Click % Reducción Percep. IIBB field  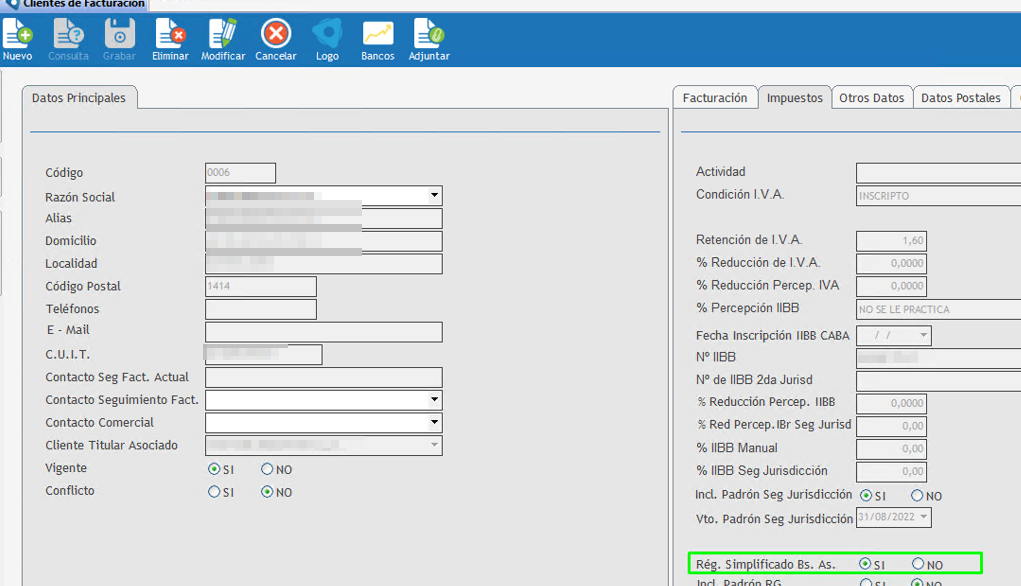891,404
